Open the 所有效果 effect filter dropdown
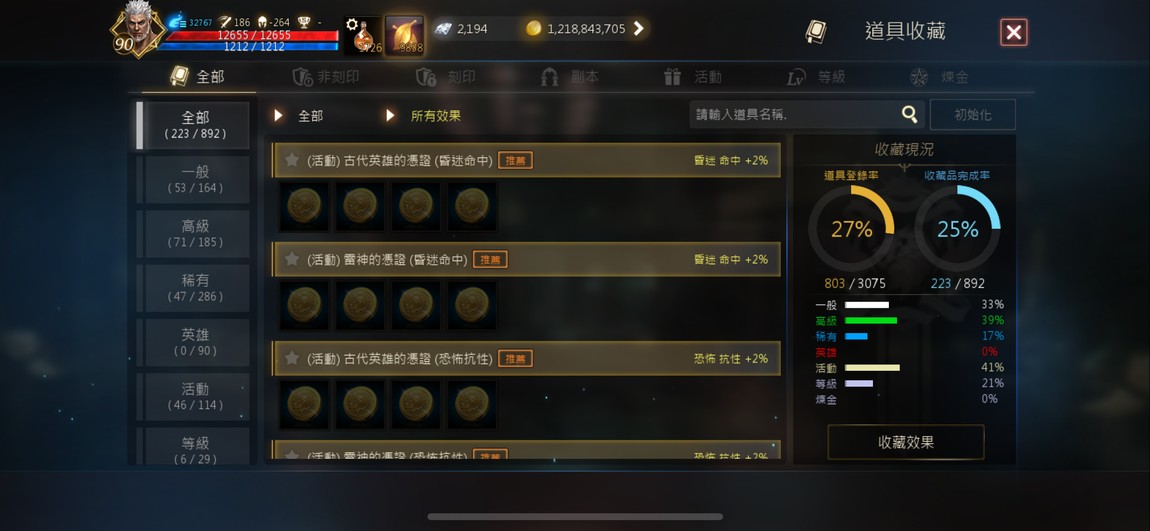Image resolution: width=1150 pixels, height=531 pixels. (424, 116)
